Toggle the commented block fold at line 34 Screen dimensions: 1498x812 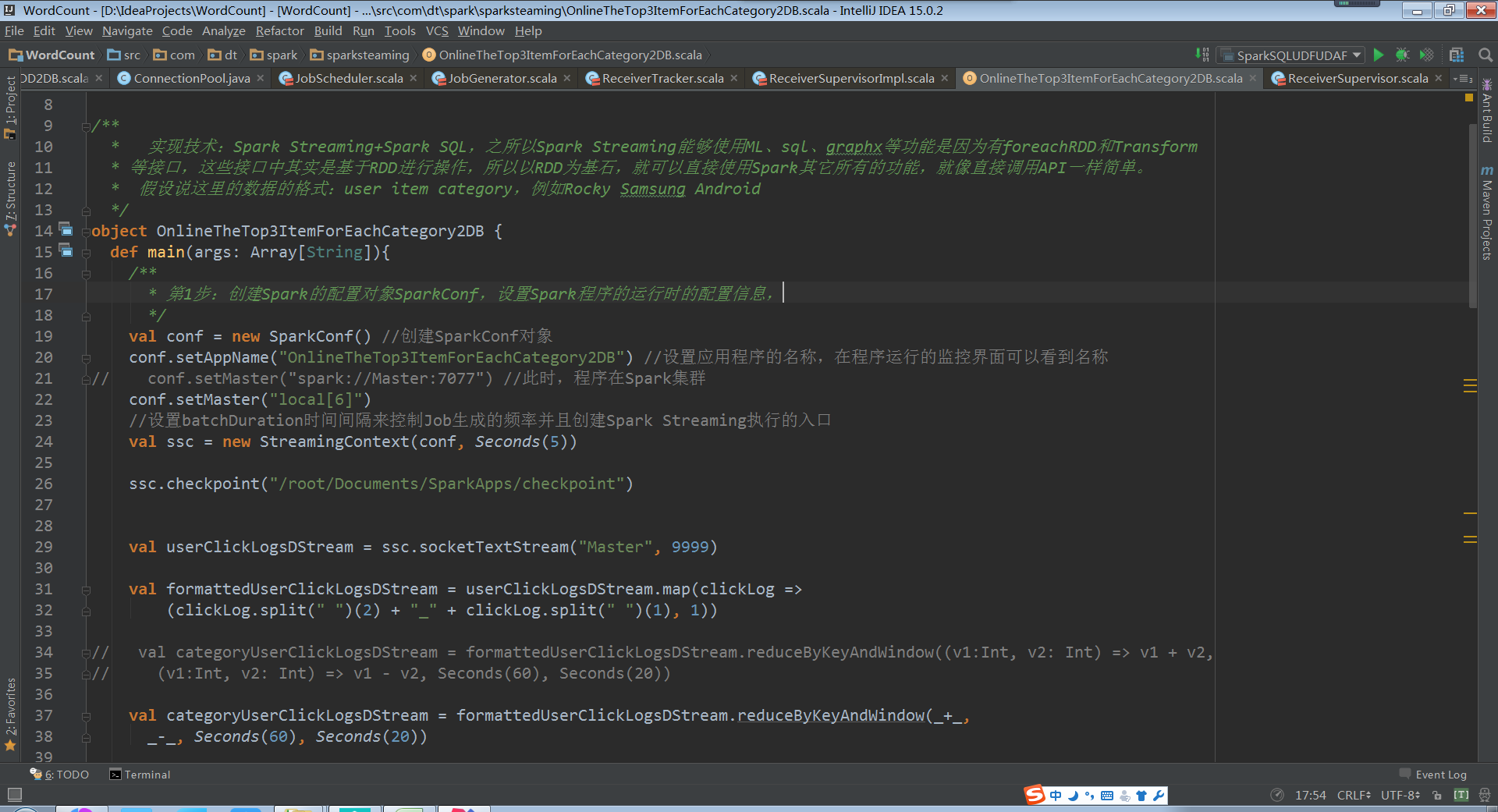pos(86,653)
